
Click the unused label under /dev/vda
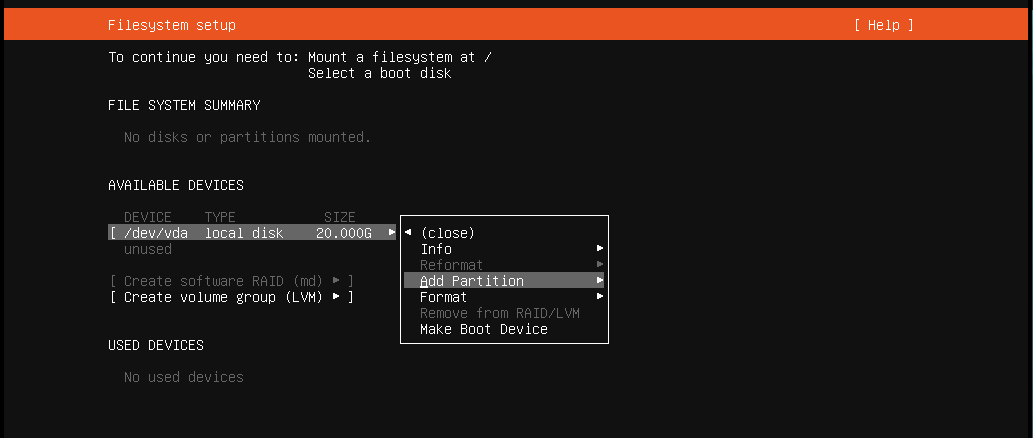(148, 249)
